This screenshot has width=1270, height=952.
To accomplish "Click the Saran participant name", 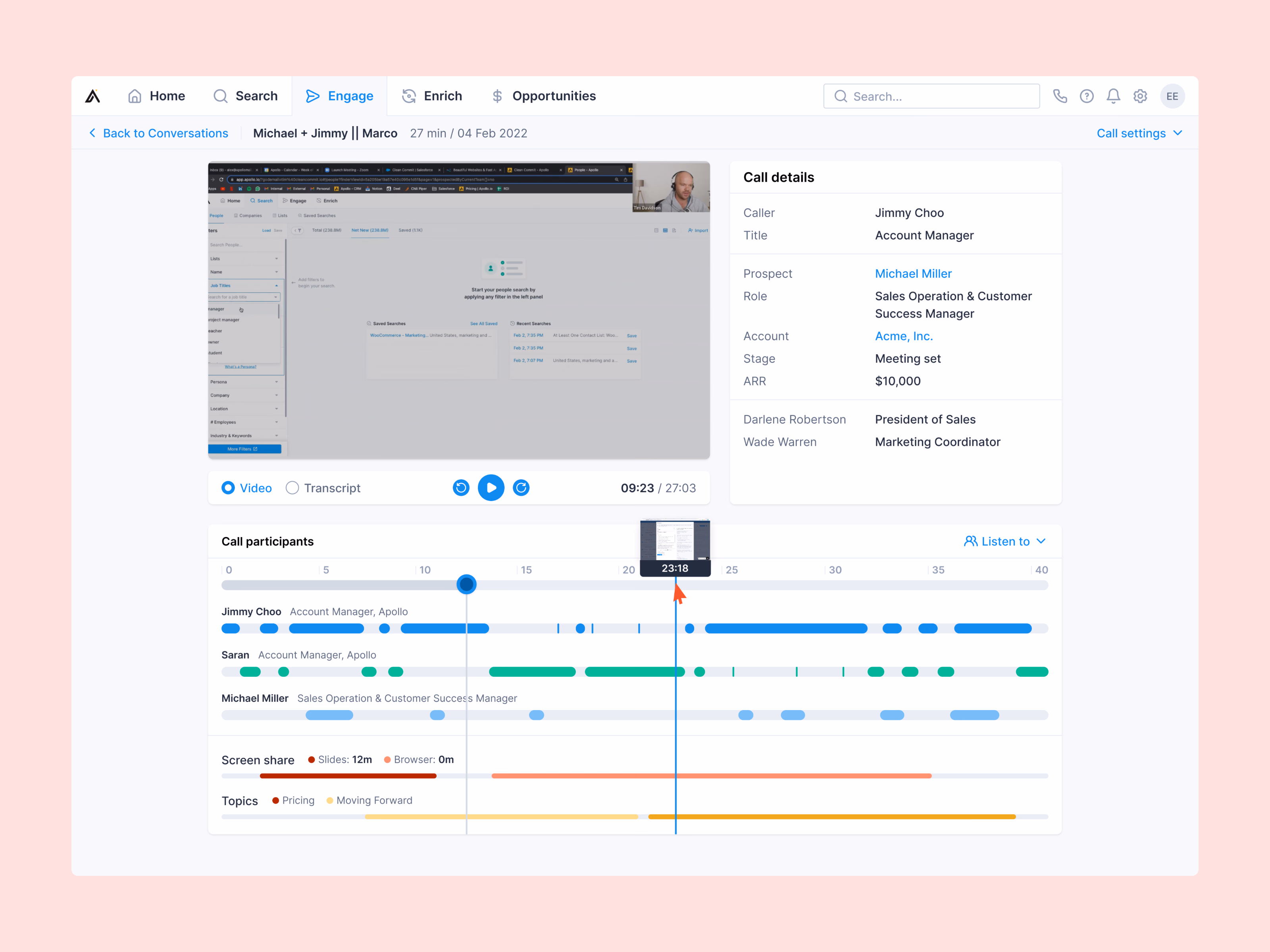I will coord(235,655).
